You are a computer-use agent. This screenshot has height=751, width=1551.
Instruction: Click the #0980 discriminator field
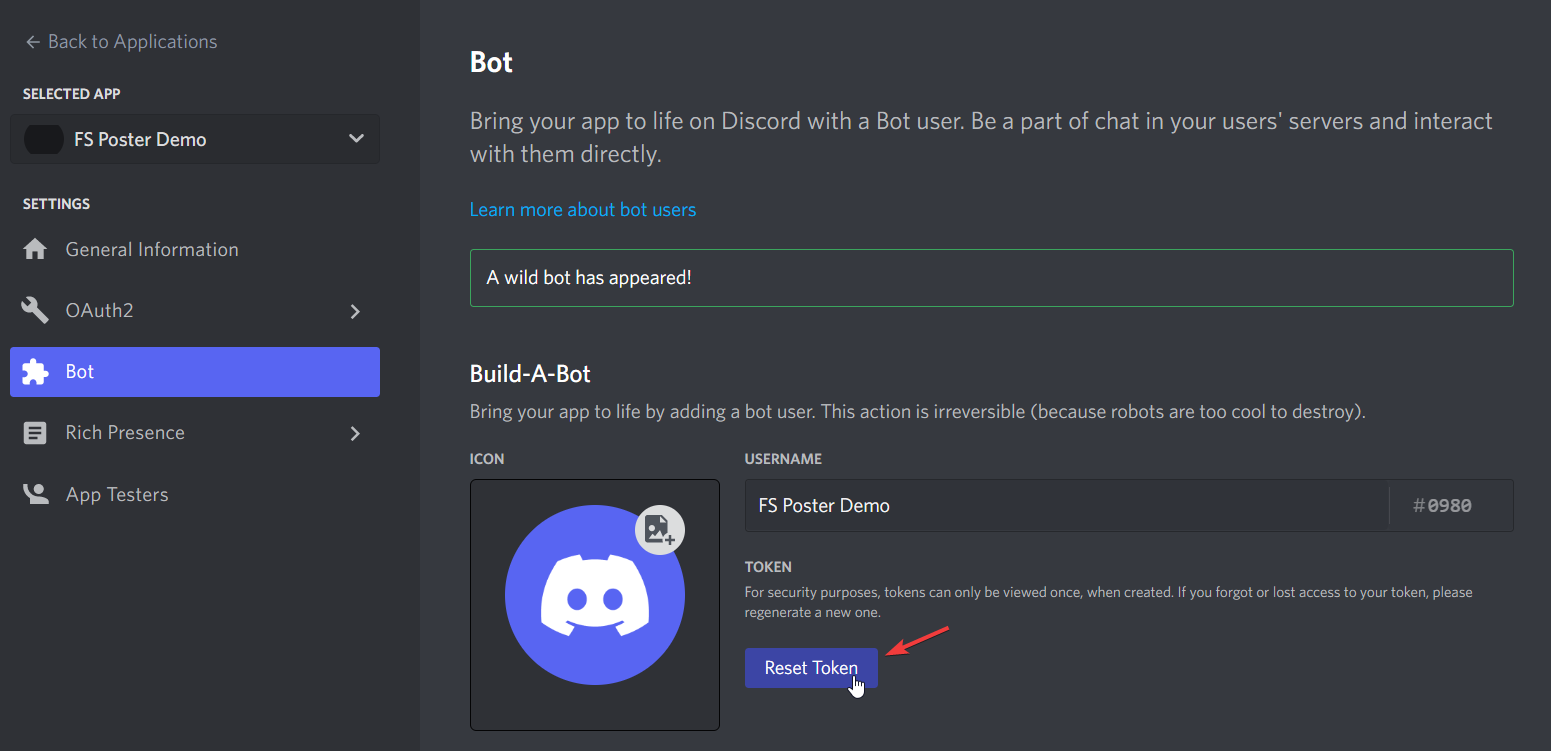(1451, 505)
